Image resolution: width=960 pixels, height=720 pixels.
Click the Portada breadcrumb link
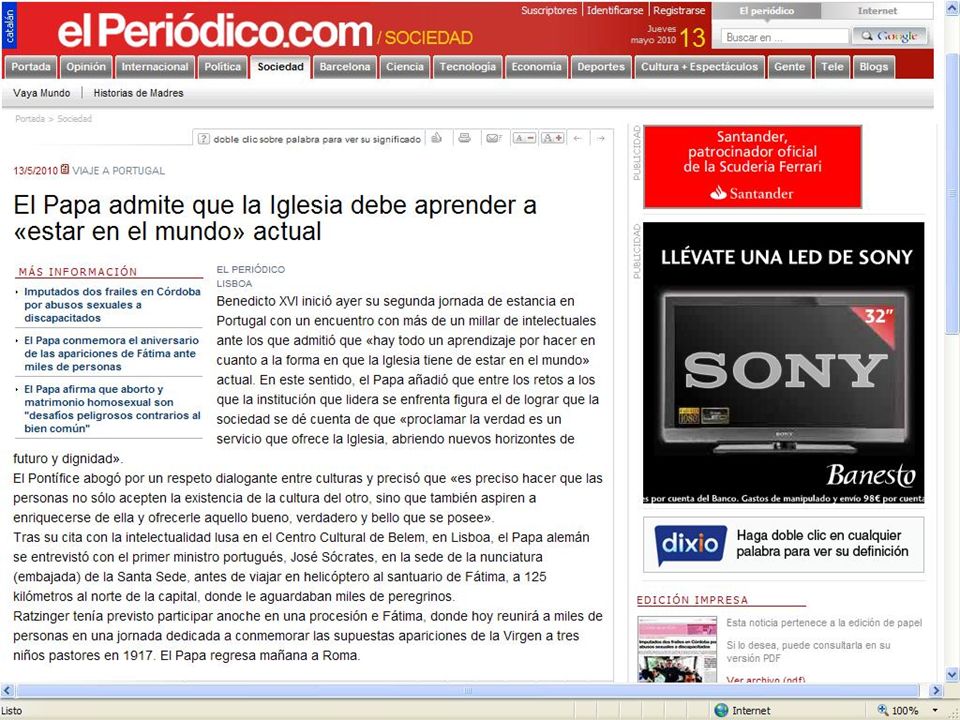pos(30,119)
